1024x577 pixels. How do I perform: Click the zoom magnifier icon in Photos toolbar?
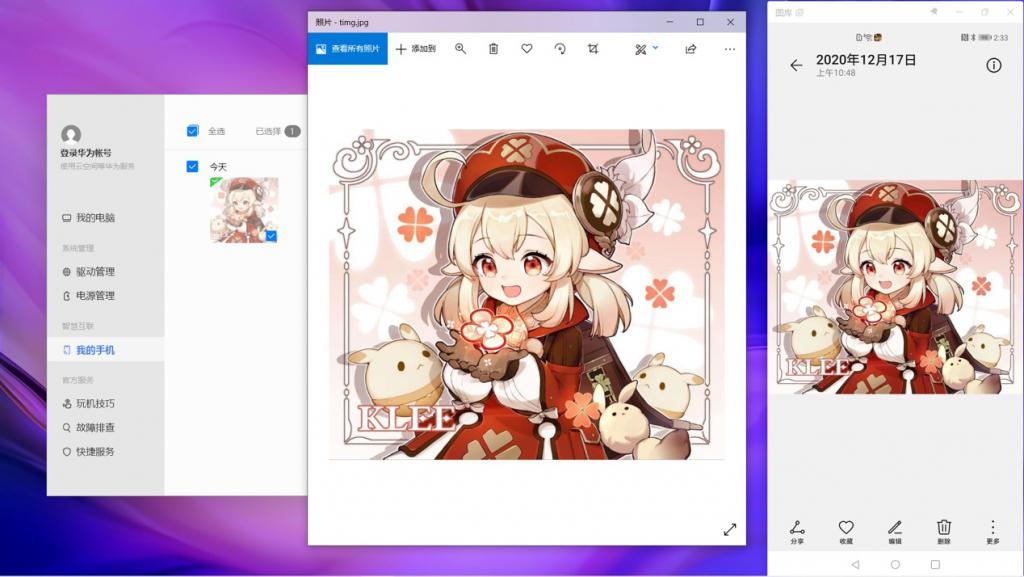460,49
